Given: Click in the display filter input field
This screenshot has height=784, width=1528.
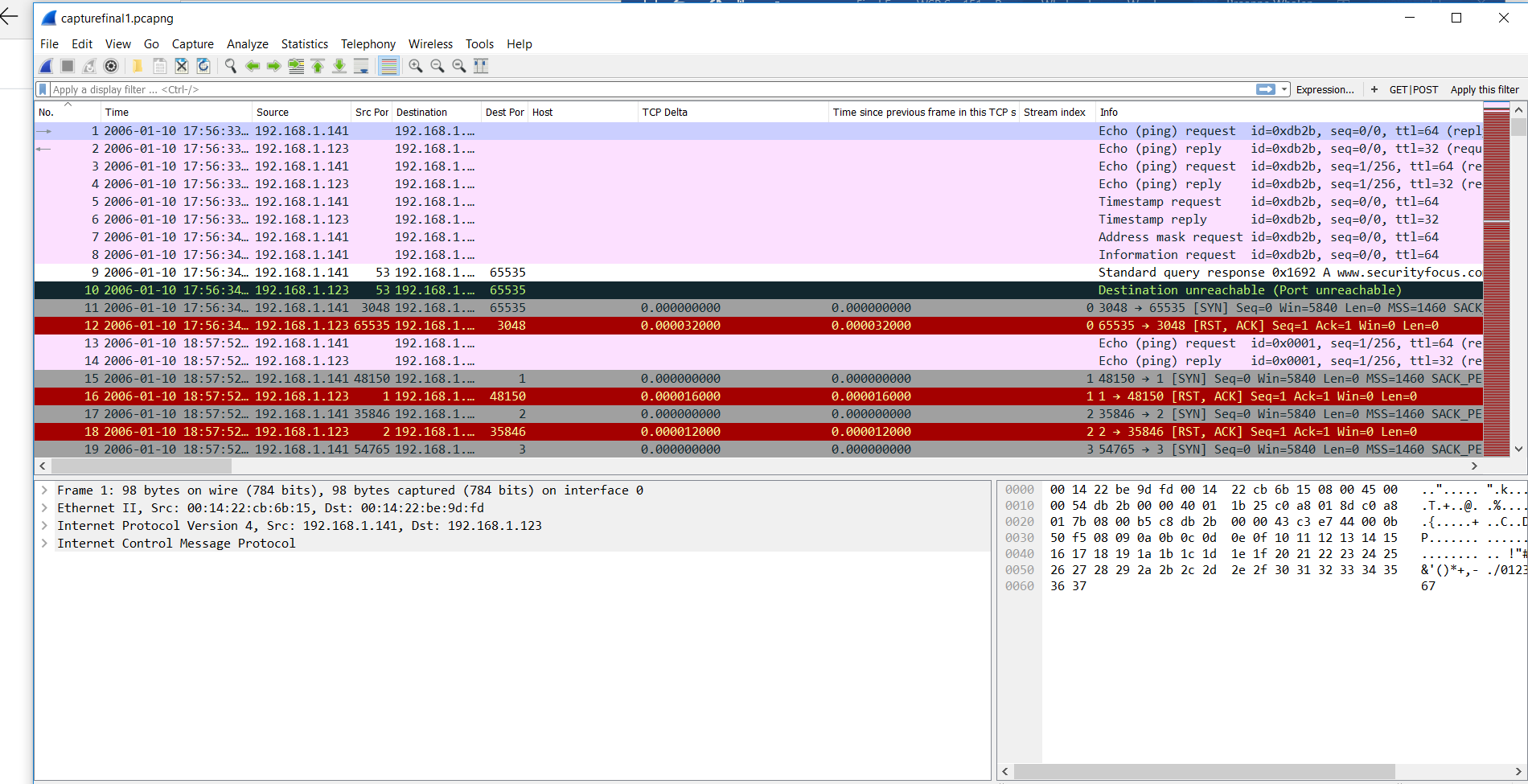Looking at the screenshot, I should [x=643, y=89].
